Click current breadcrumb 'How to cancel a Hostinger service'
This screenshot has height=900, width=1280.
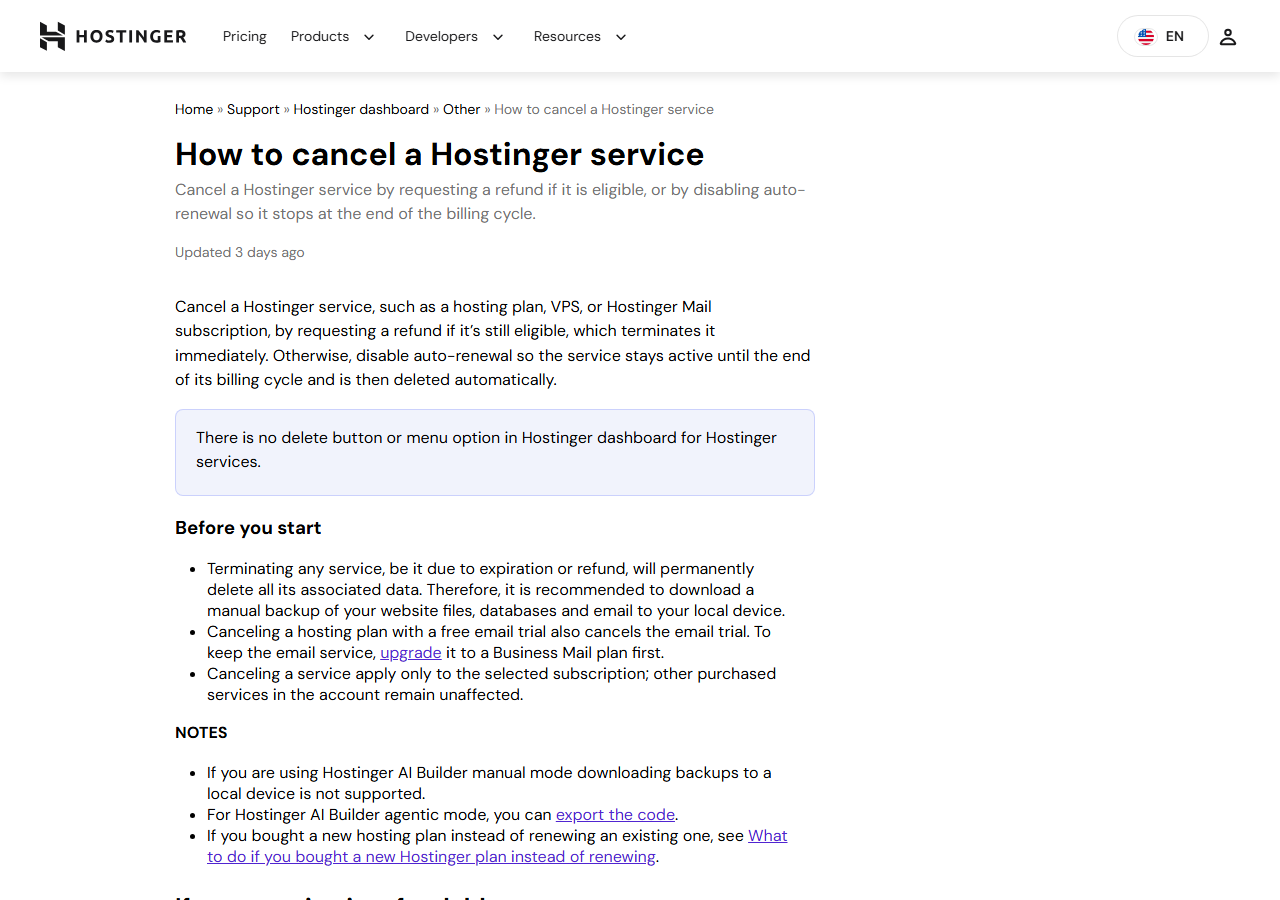(x=604, y=109)
